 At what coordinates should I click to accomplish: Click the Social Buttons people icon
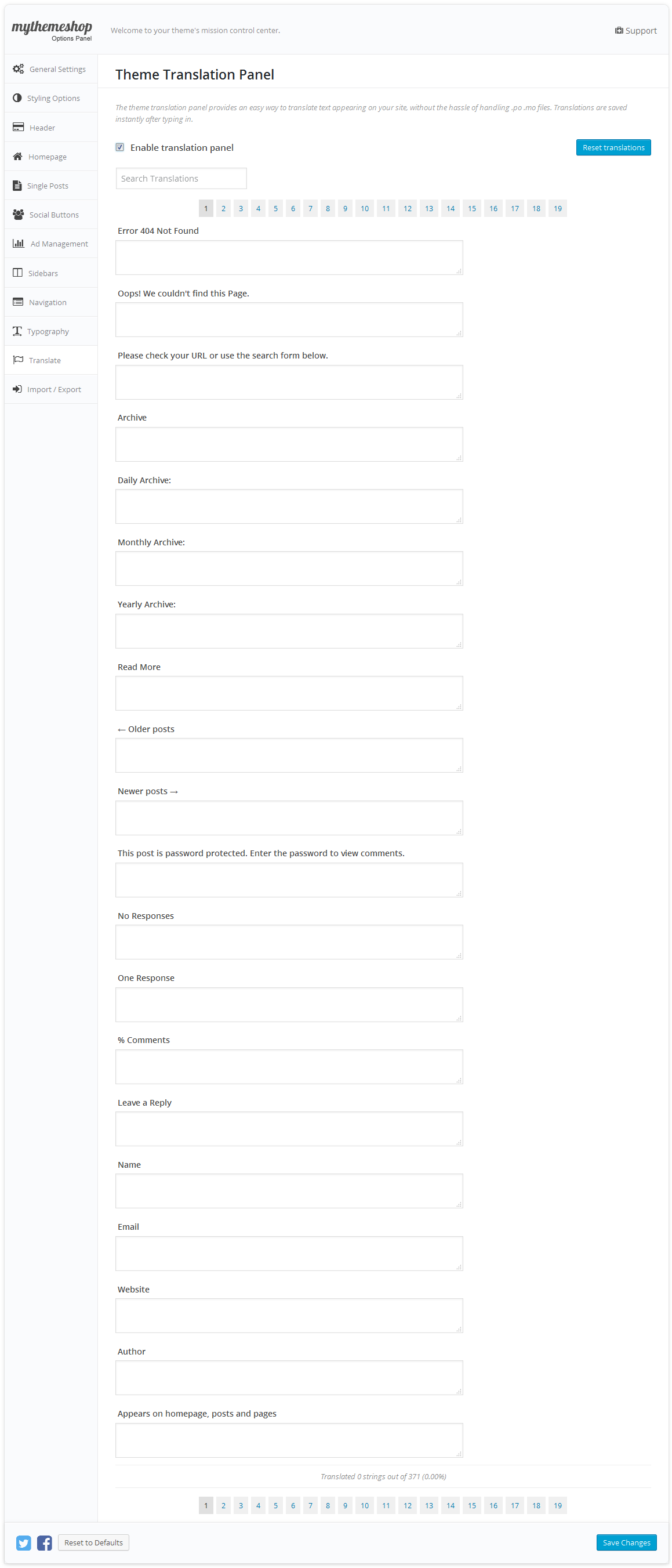coord(18,215)
